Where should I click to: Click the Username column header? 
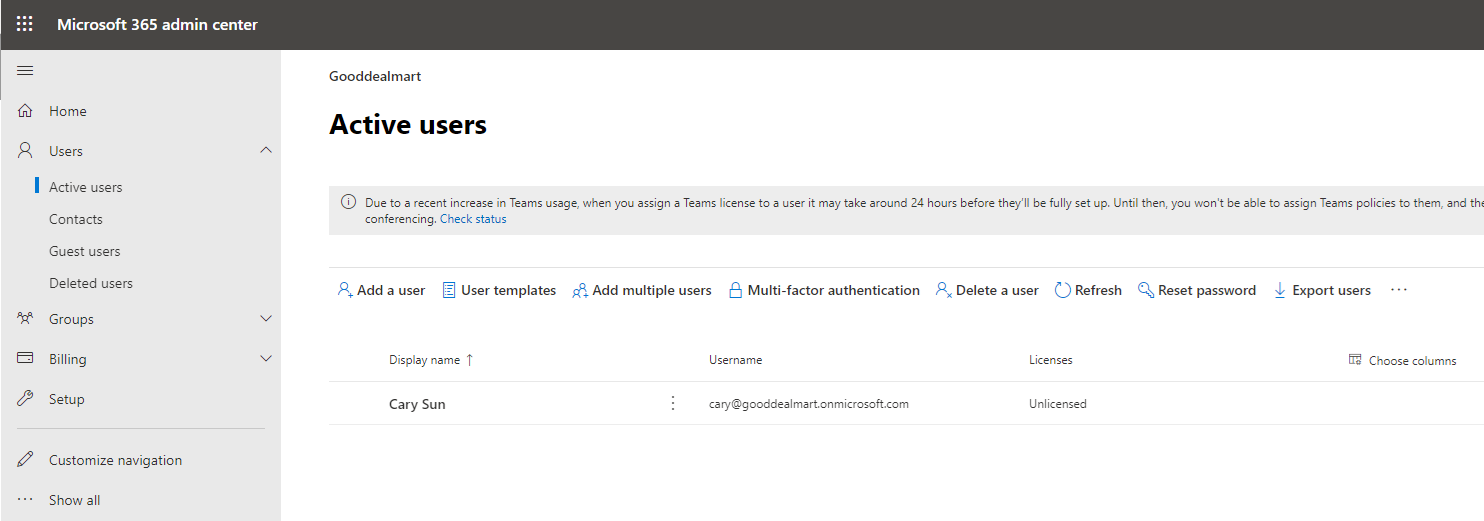(735, 360)
